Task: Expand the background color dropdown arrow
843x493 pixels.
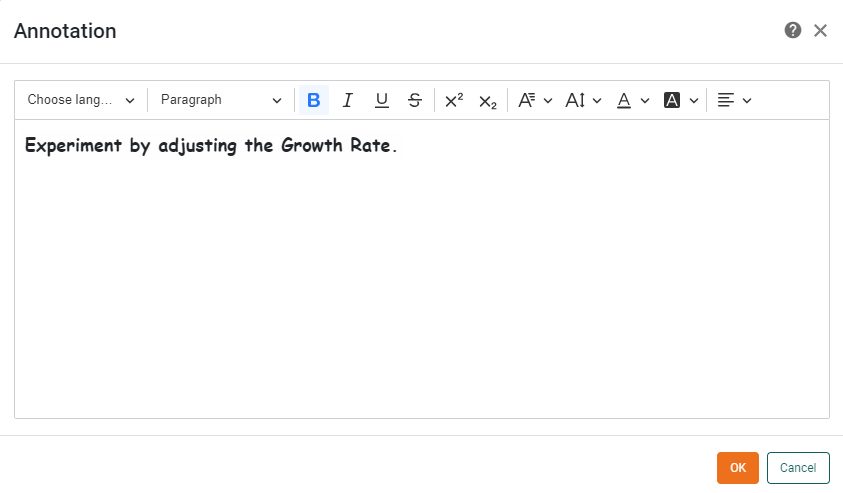Action: [x=694, y=101]
